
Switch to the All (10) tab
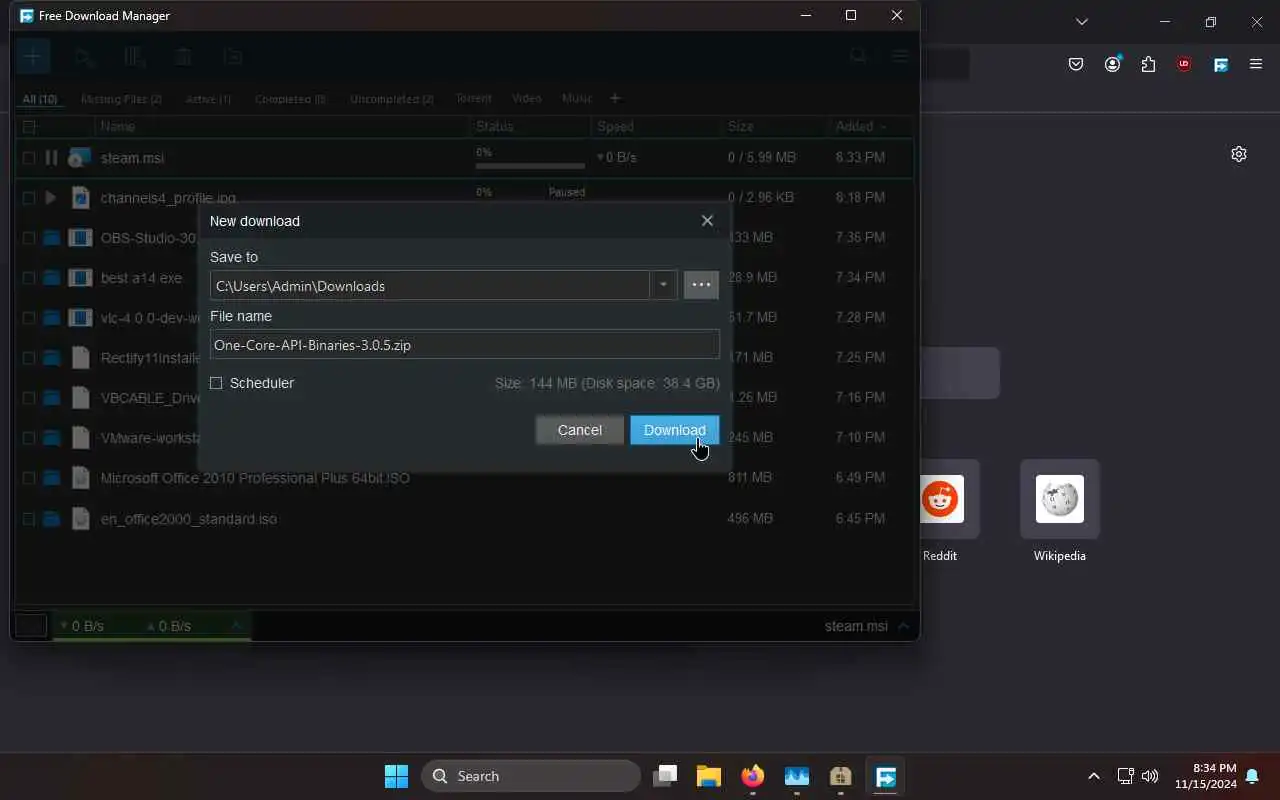point(40,99)
